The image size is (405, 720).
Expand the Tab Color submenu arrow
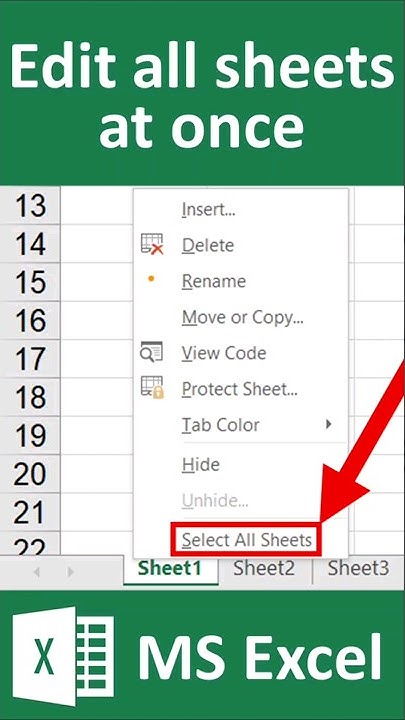click(x=328, y=424)
